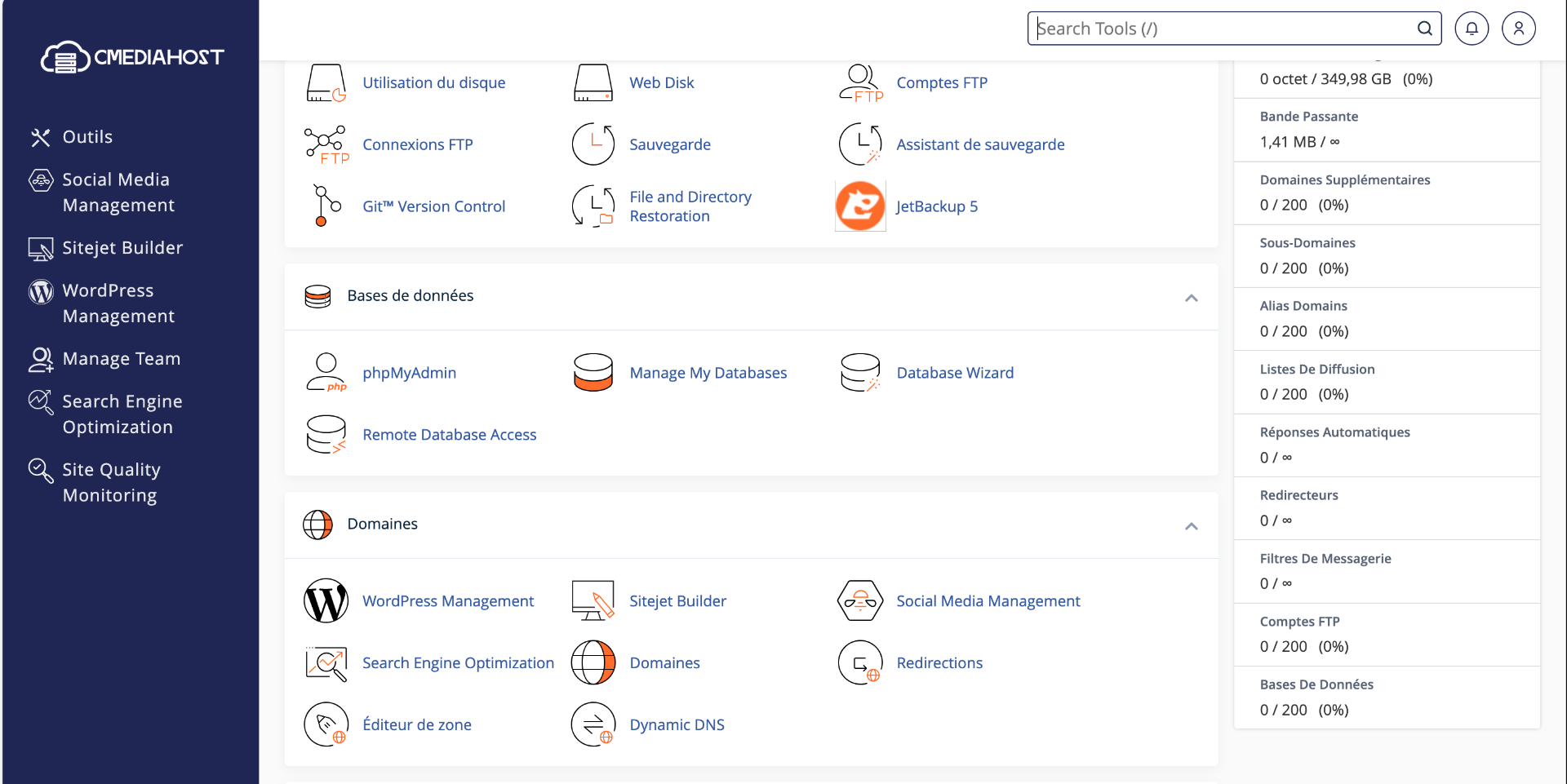
Task: Open the Utilisation du disque link
Action: click(x=434, y=82)
